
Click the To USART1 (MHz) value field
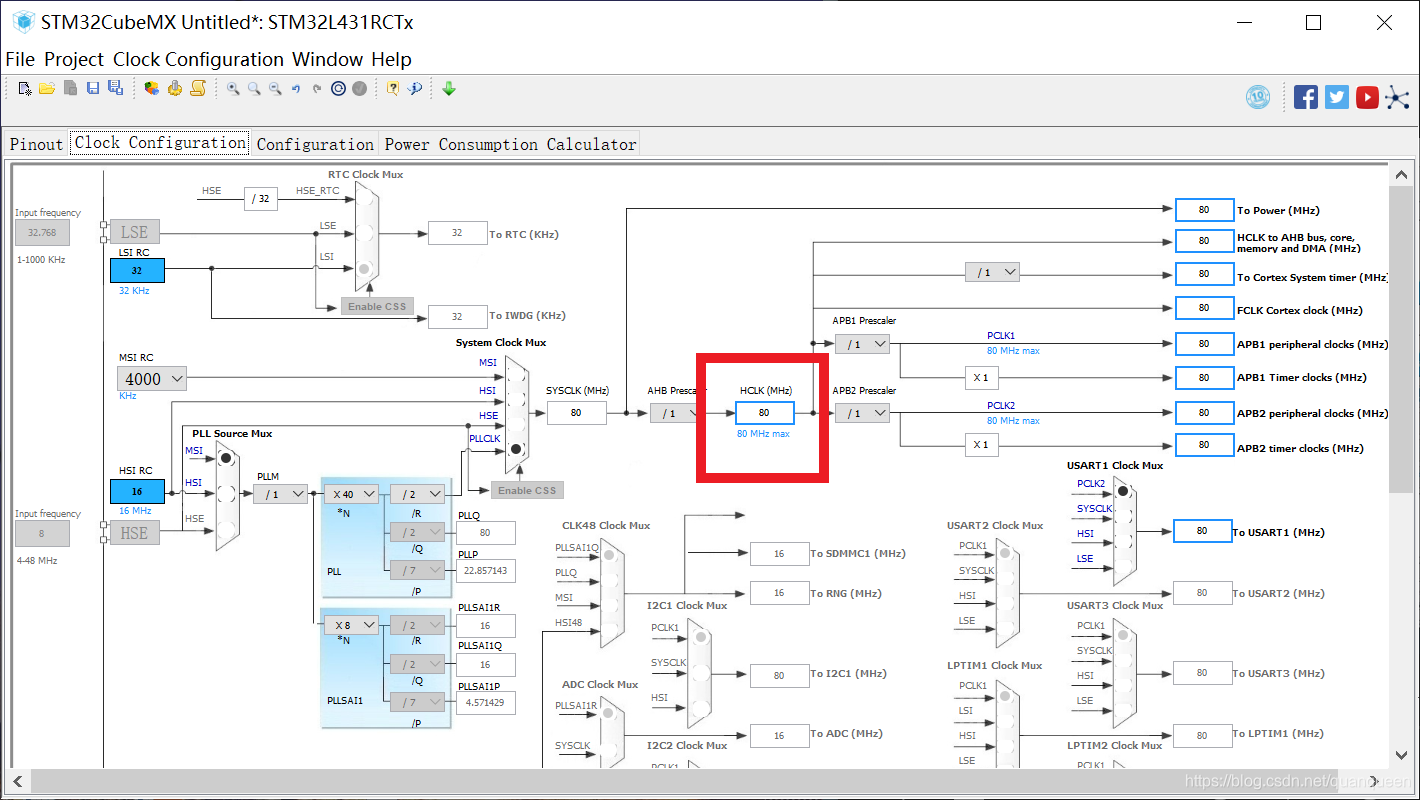tap(1202, 531)
